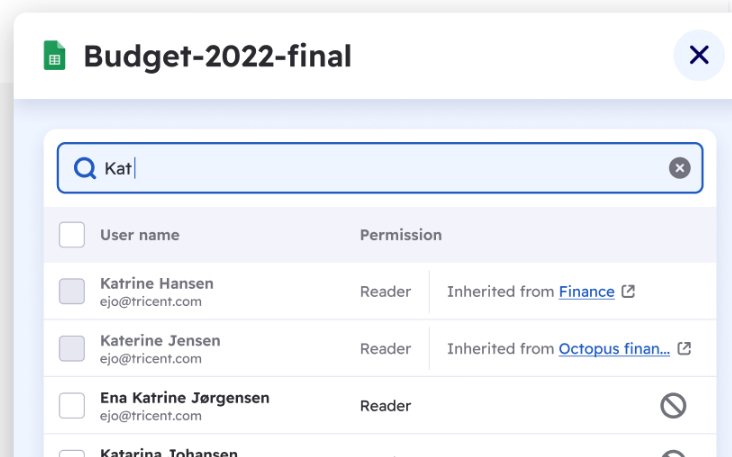Viewport: 732px width, 457px height.
Task: Sort by User name column header
Action: click(140, 235)
